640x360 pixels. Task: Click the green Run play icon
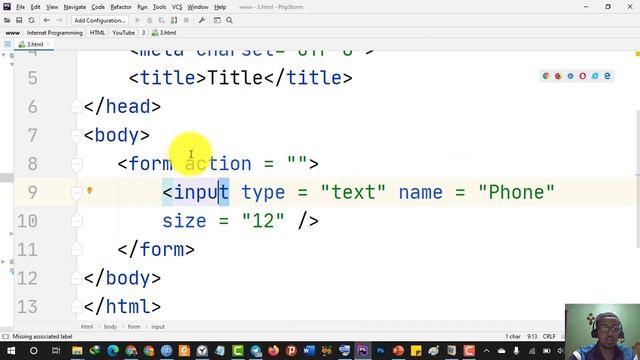coord(138,20)
